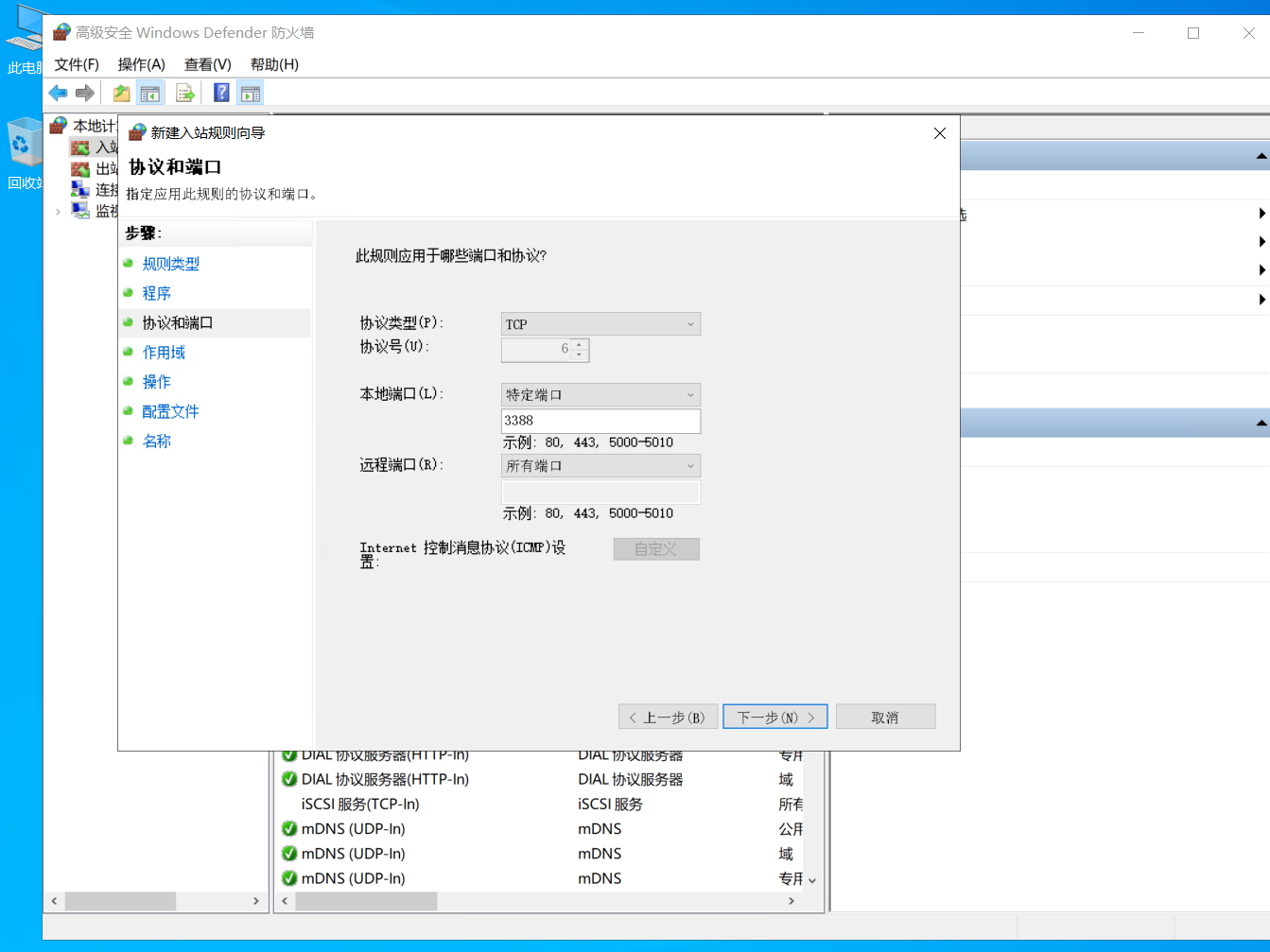The image size is (1270, 952).
Task: Go to the 程序 wizard step
Action: [157, 293]
